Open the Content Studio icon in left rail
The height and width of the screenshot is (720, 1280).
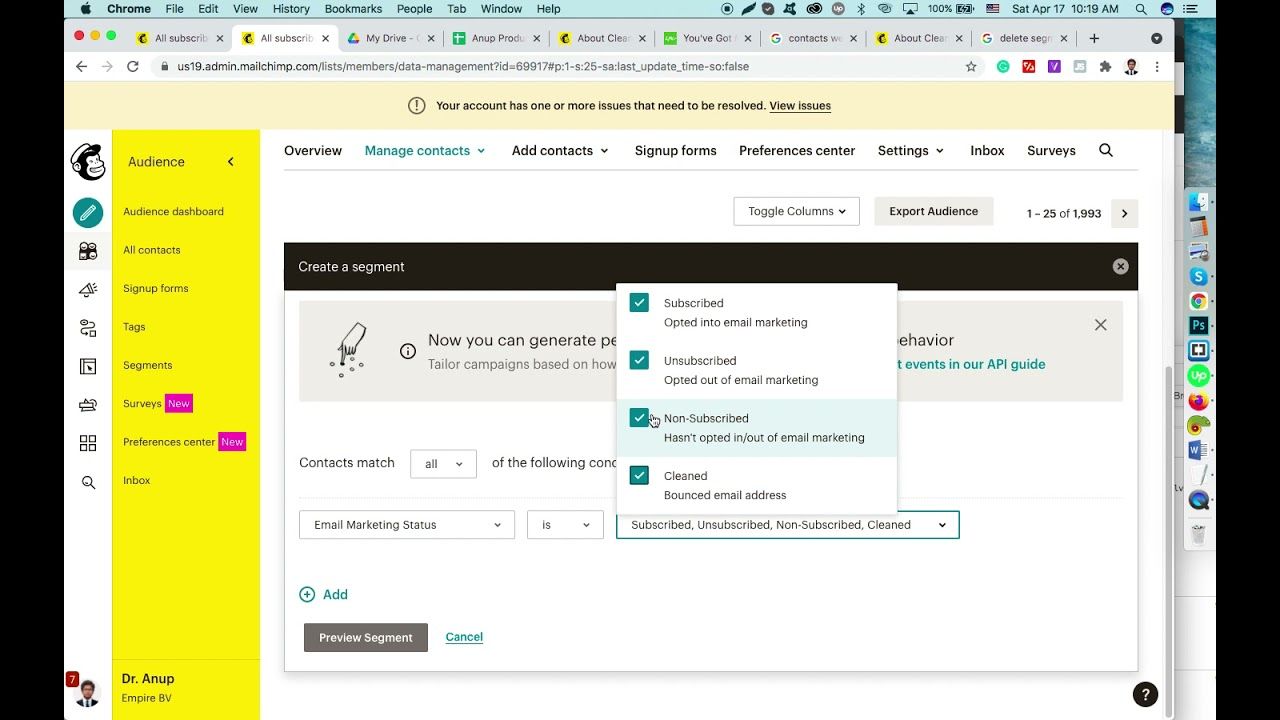[88, 405]
